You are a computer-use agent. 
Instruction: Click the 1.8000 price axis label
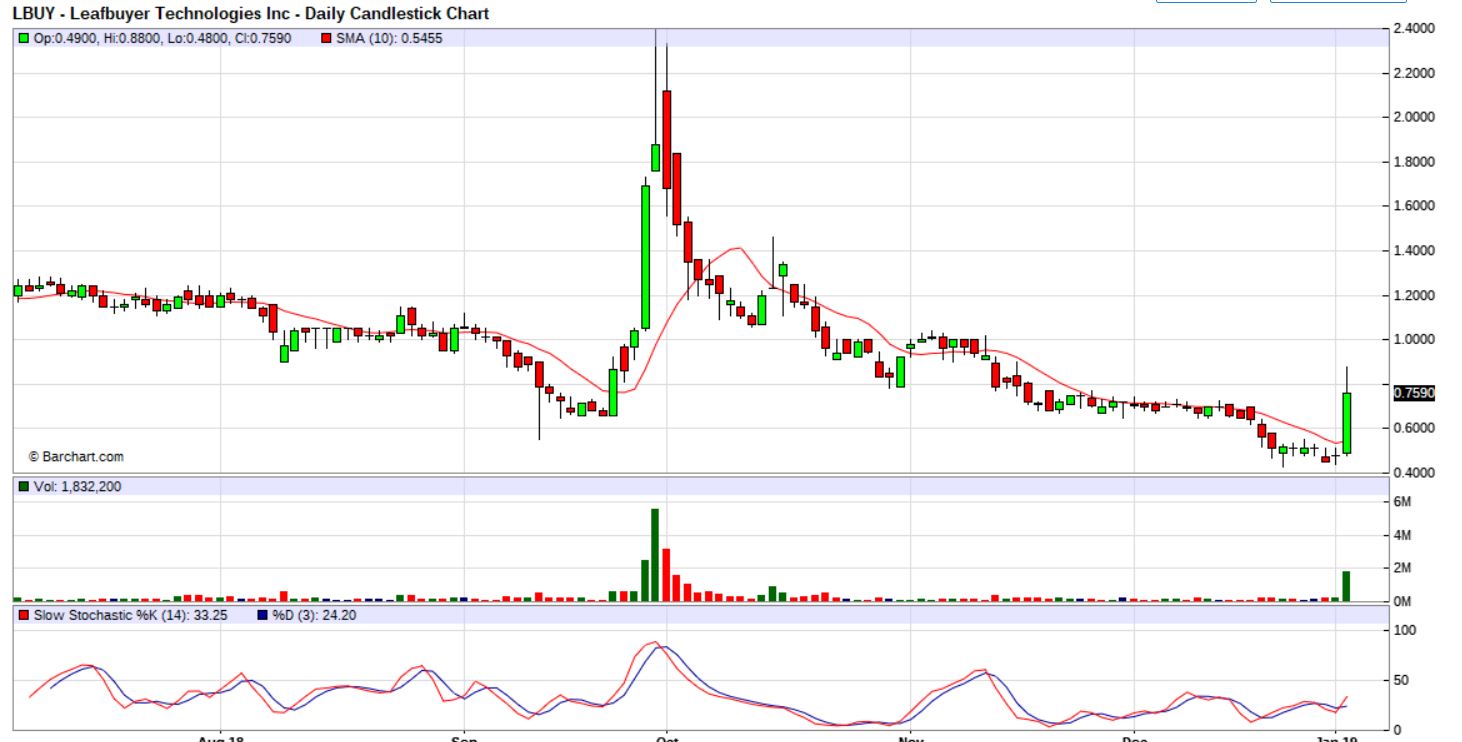click(1414, 162)
